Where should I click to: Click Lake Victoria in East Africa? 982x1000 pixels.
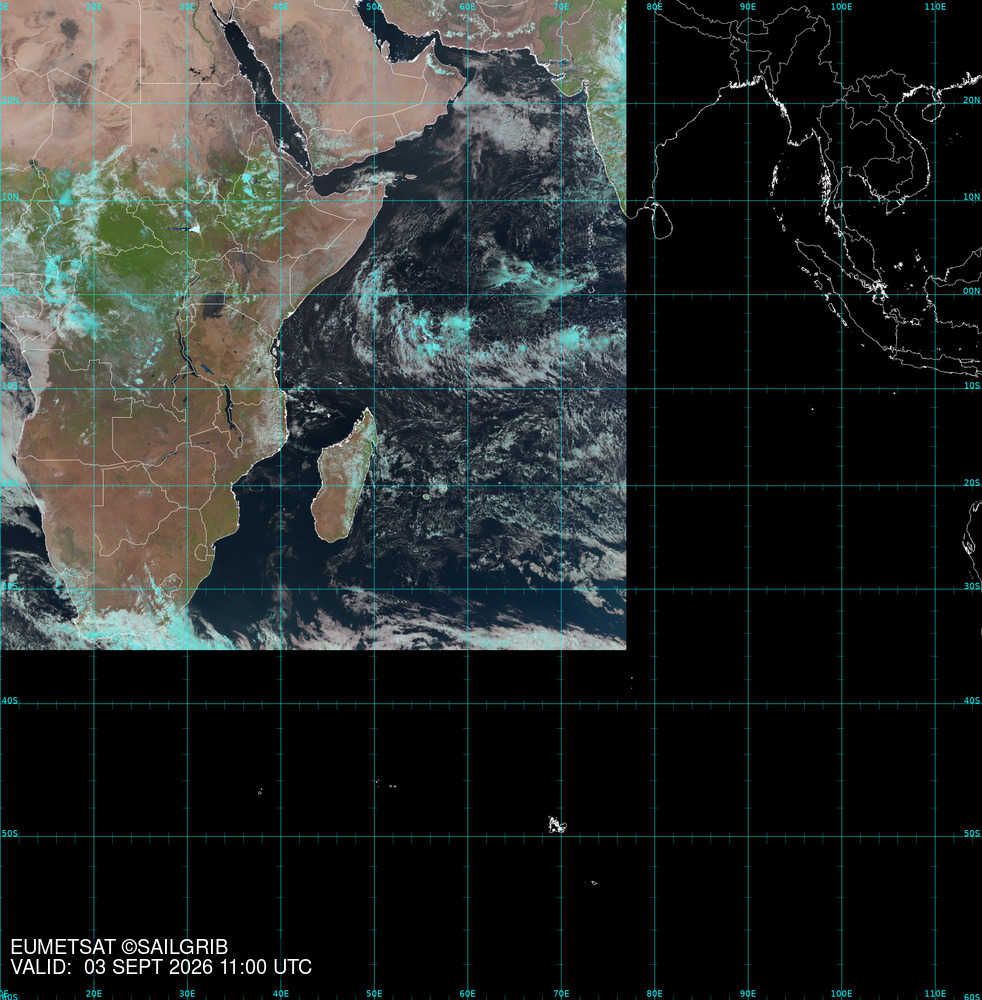click(x=214, y=305)
